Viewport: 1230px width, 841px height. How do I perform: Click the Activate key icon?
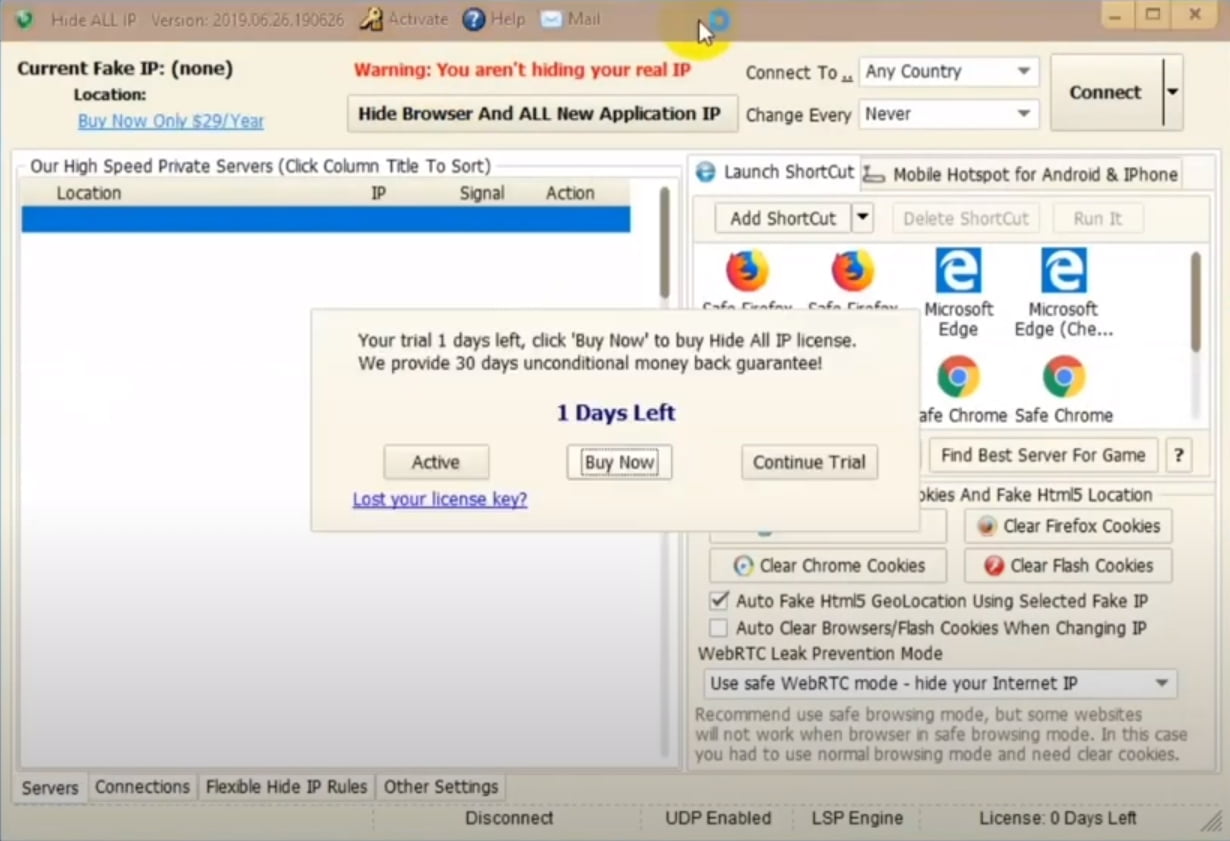pyautogui.click(x=371, y=19)
